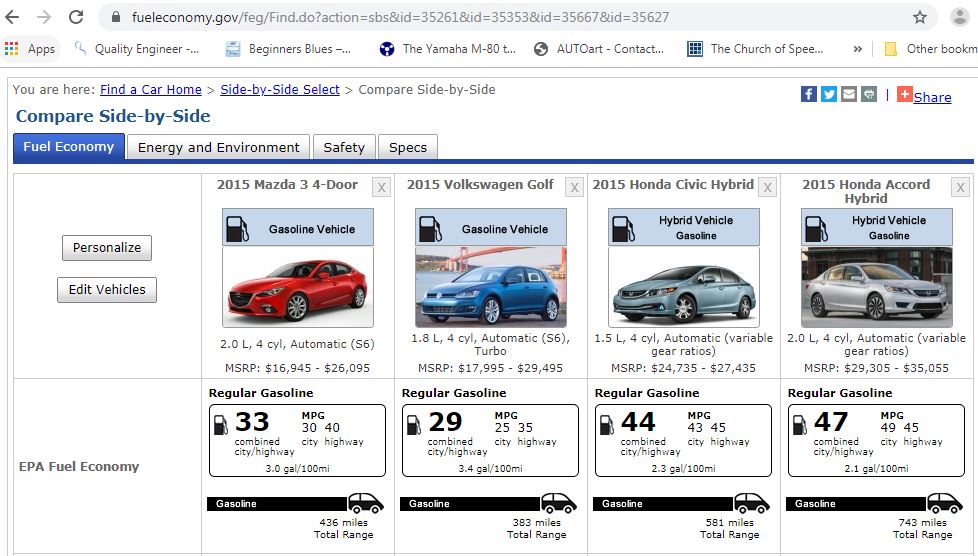Click Golf Gasoline range bar

tap(470, 504)
